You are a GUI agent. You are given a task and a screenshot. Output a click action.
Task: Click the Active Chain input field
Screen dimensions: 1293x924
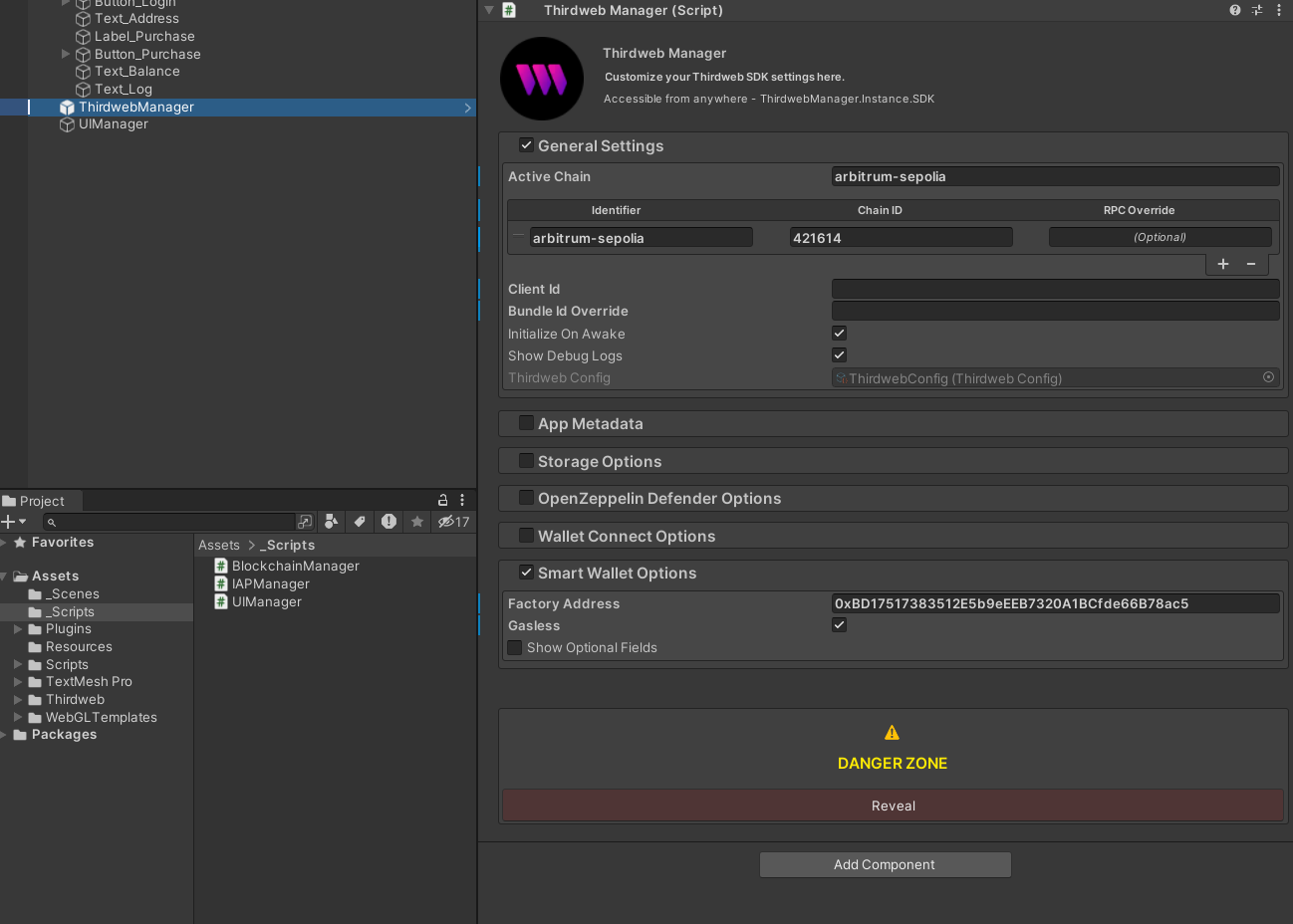1056,176
